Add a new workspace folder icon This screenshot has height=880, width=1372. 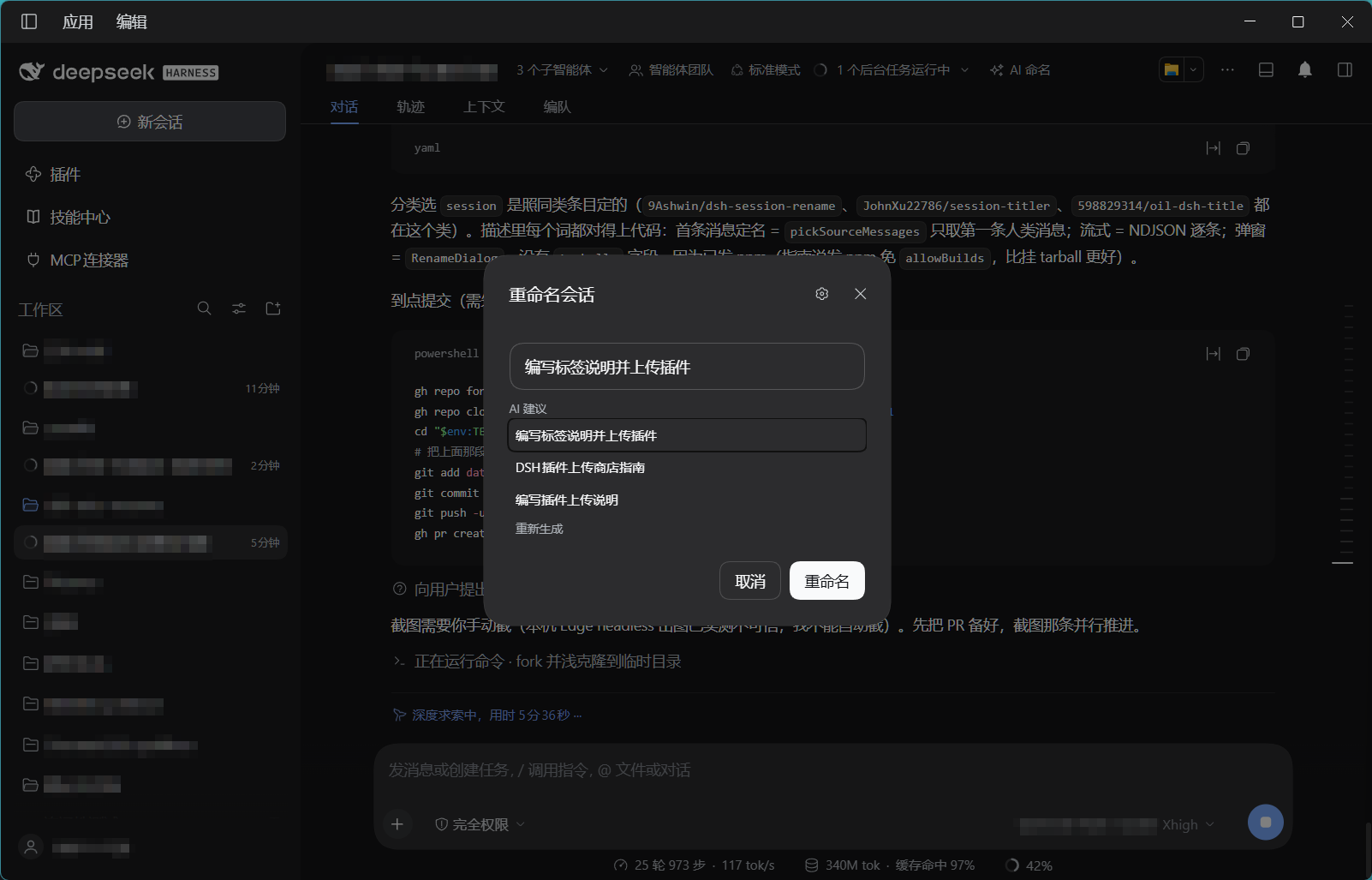point(273,308)
